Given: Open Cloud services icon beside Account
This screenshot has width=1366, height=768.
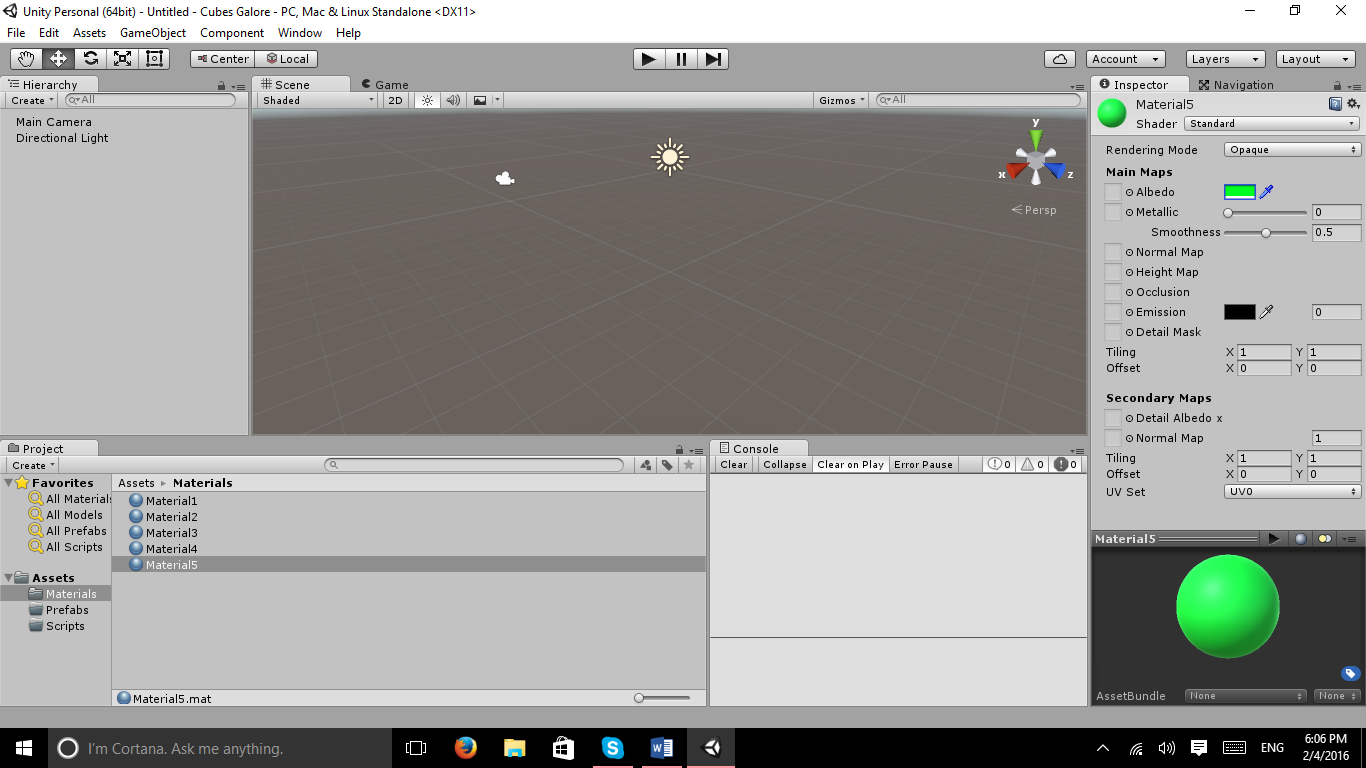Looking at the screenshot, I should pyautogui.click(x=1060, y=59).
